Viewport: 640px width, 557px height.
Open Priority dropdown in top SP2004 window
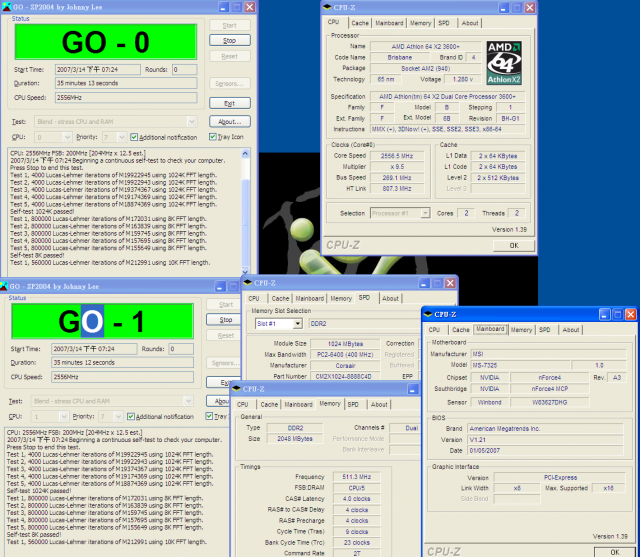coord(121,137)
